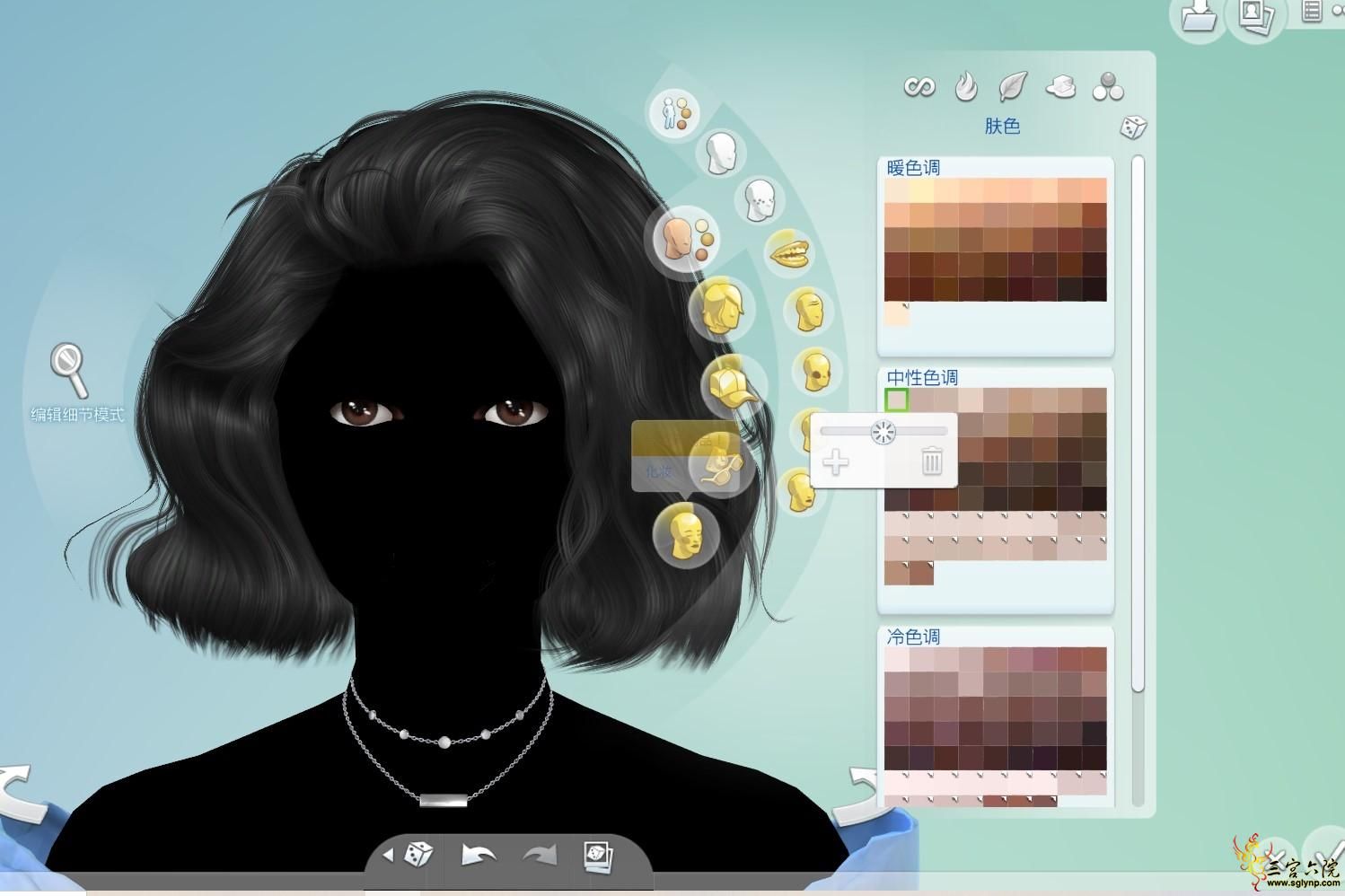Click the 暖色调 section heading
Image resolution: width=1345 pixels, height=896 pixels.
913,168
